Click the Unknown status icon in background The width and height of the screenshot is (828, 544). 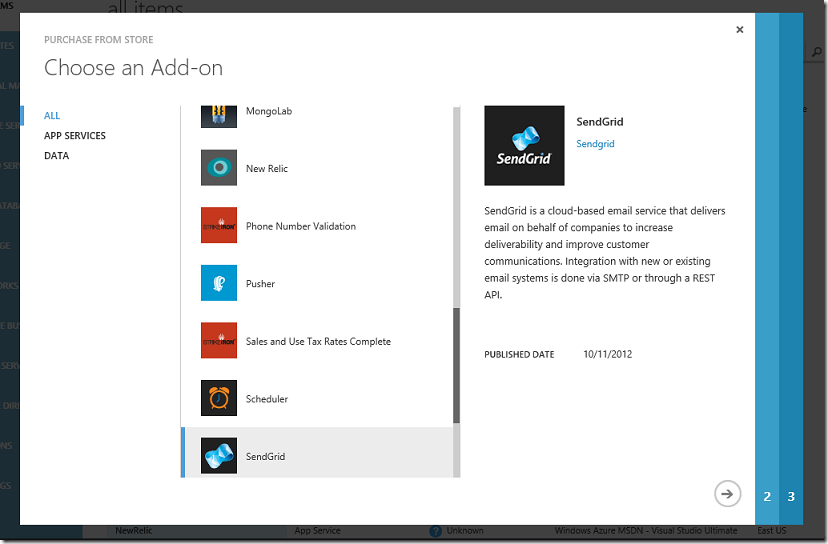[436, 531]
